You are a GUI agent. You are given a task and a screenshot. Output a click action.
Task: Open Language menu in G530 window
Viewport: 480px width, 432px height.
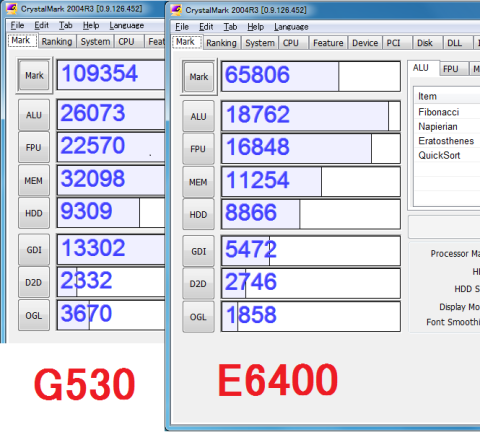point(126,25)
